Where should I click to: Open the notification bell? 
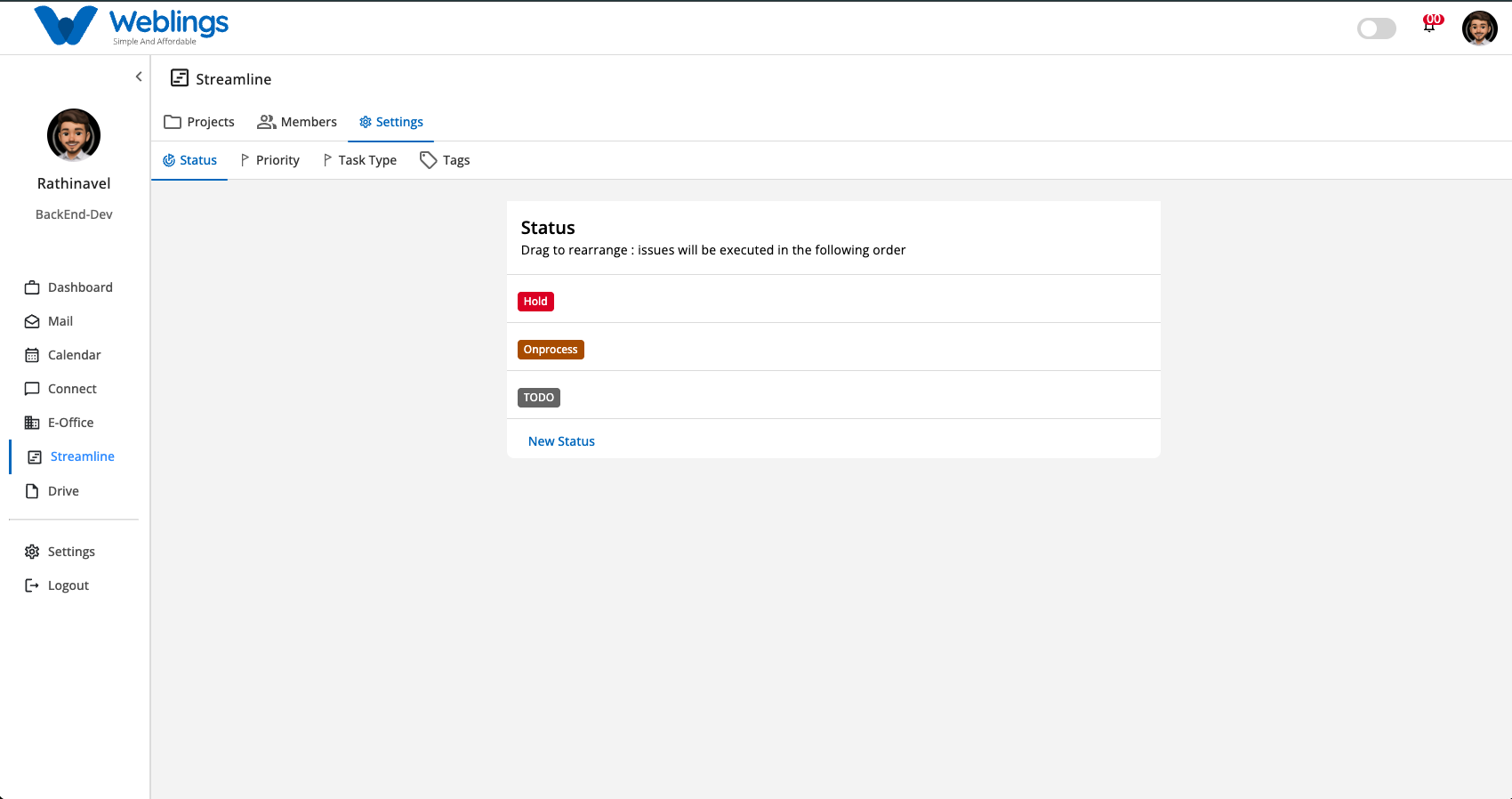[1429, 25]
